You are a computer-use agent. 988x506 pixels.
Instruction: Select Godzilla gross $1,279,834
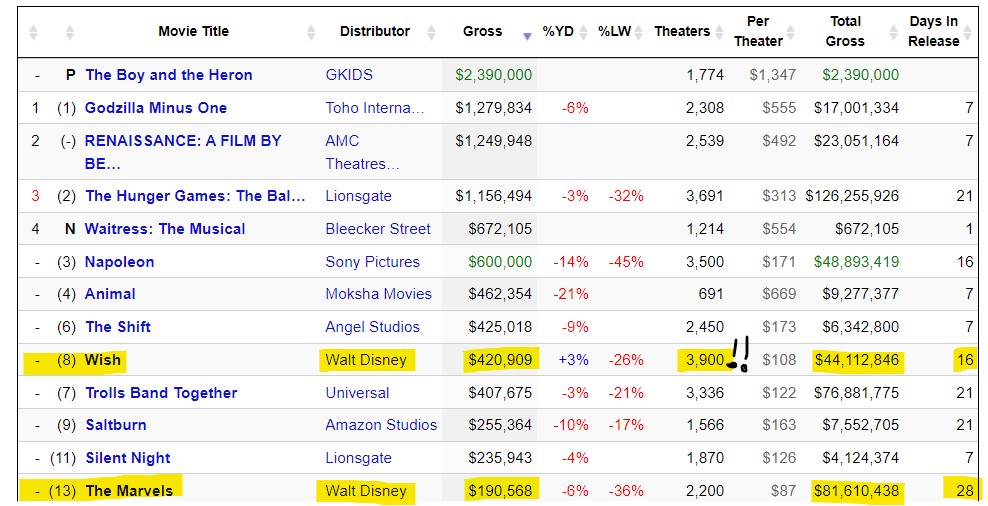494,108
